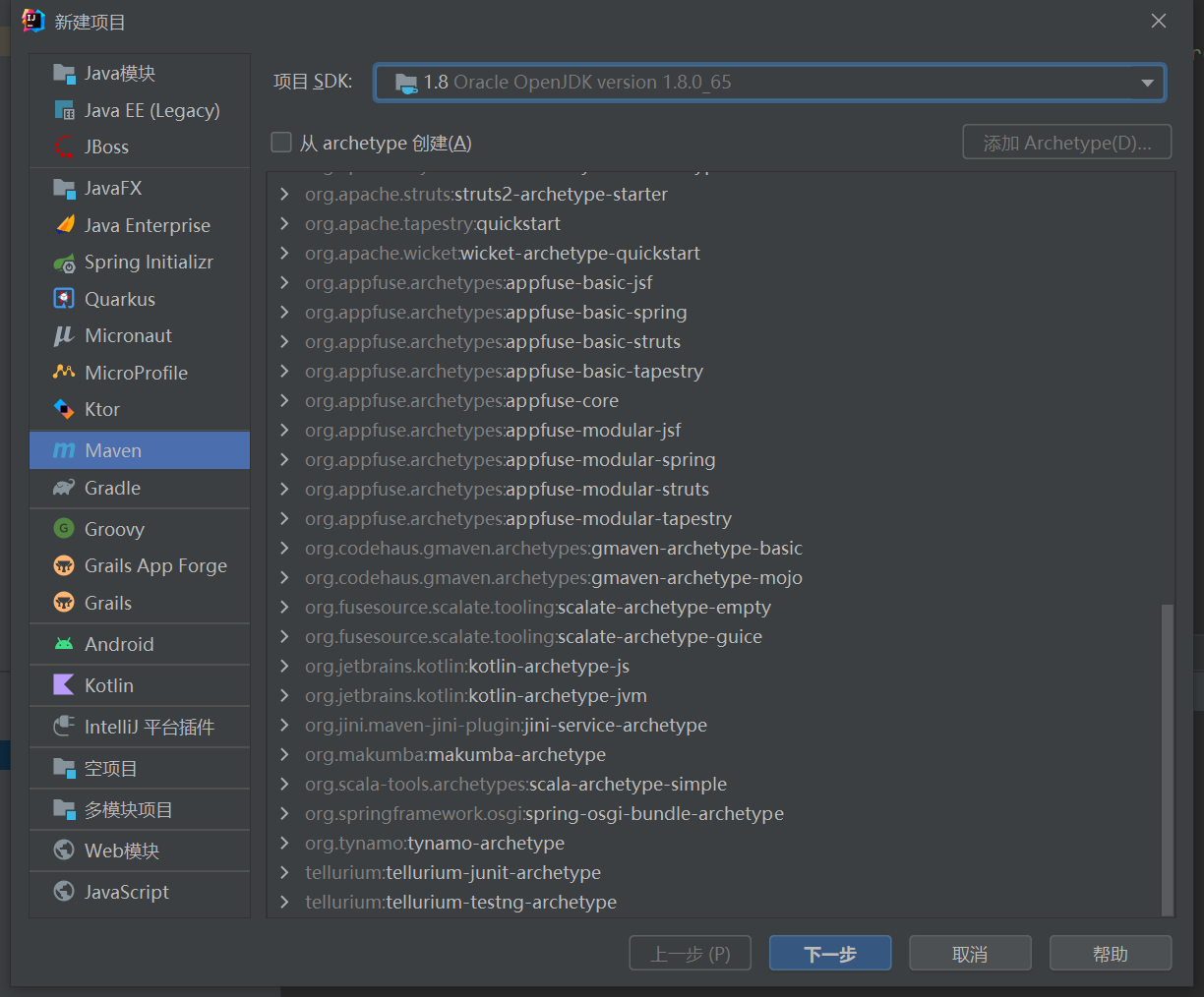This screenshot has width=1204, height=997.
Task: Select appfuse-basic-spring archetype text
Action: click(x=596, y=313)
